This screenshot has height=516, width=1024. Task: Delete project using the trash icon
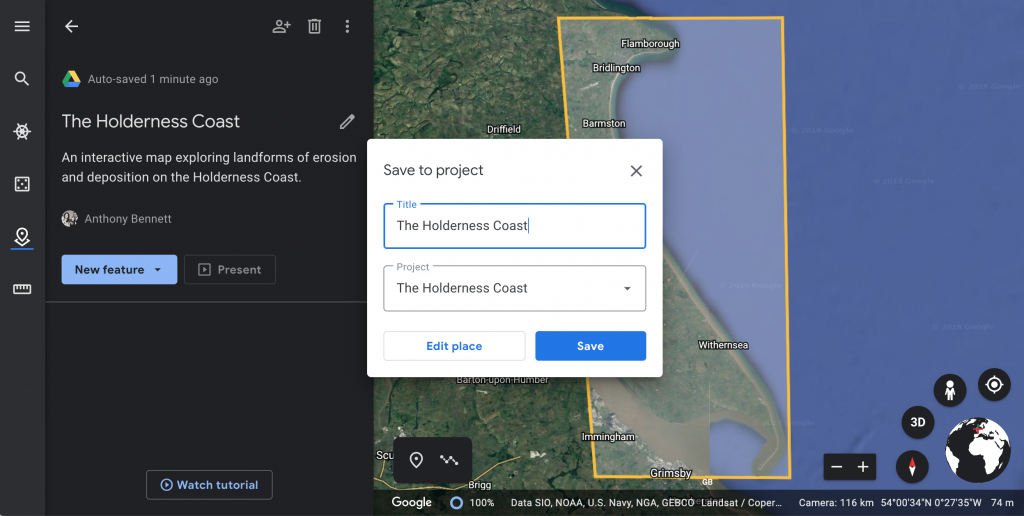click(x=314, y=26)
